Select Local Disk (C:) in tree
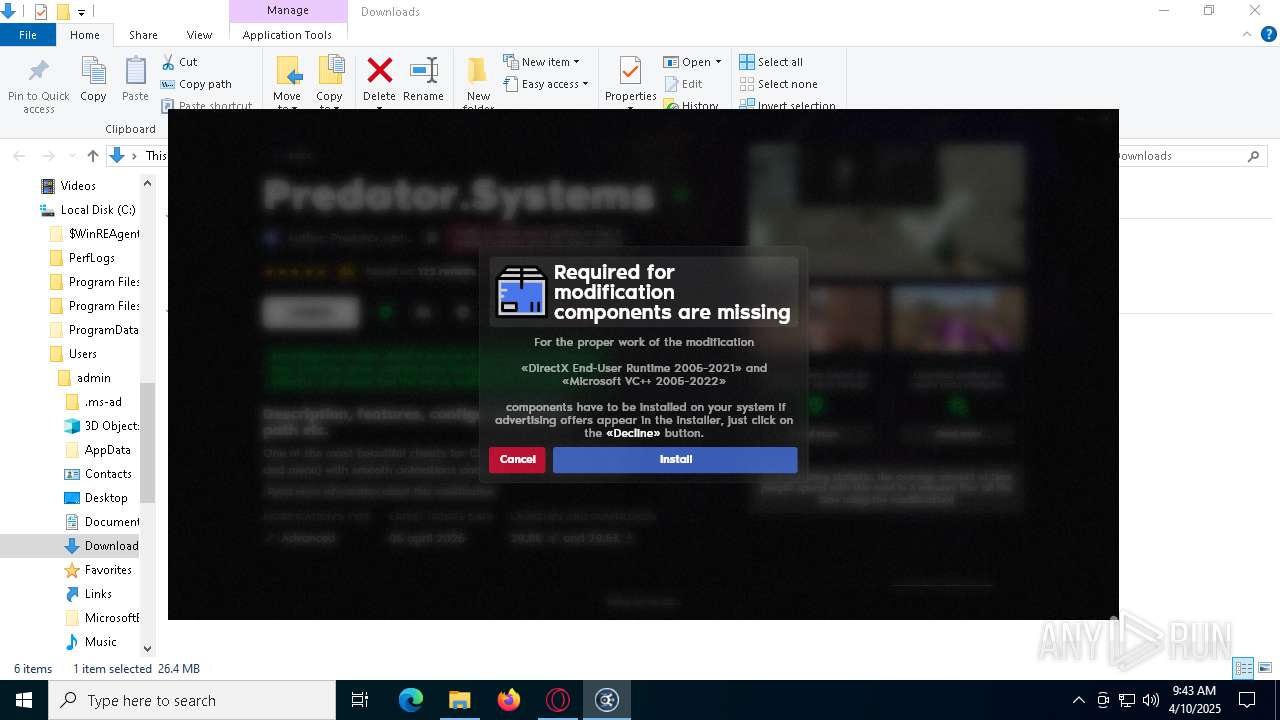 coord(98,210)
